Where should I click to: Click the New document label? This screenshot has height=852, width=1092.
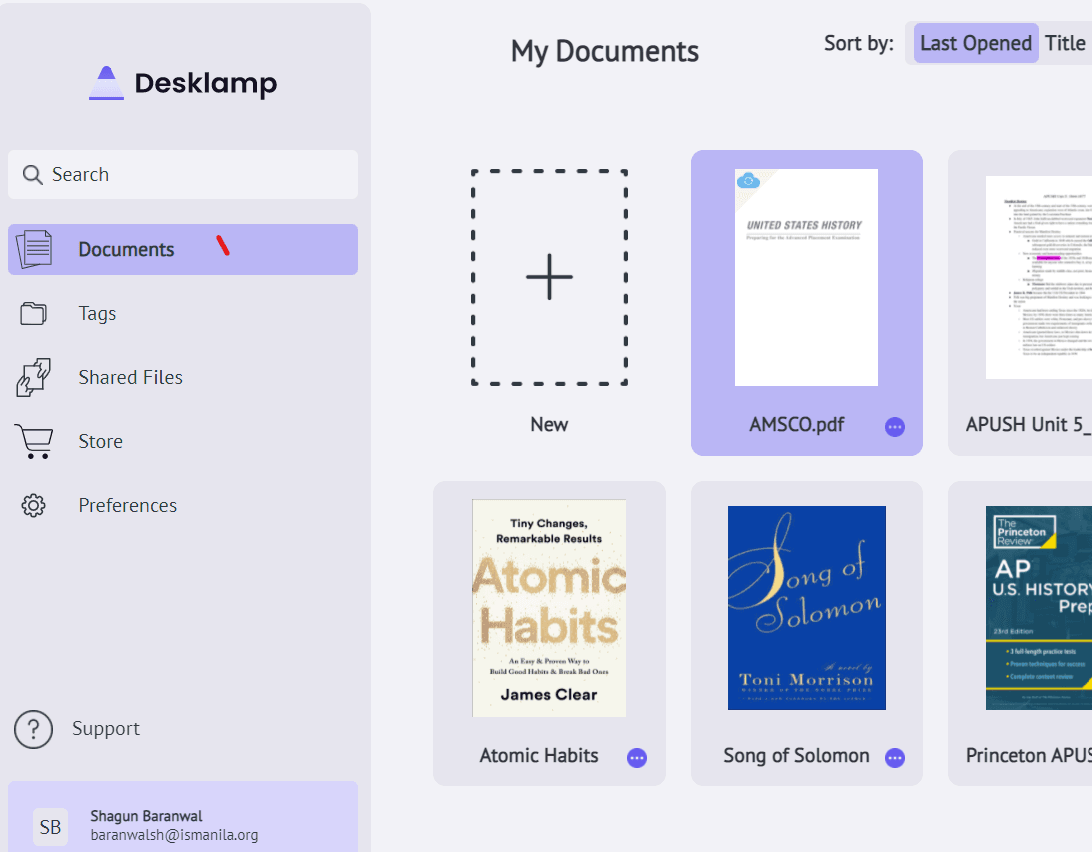549,424
